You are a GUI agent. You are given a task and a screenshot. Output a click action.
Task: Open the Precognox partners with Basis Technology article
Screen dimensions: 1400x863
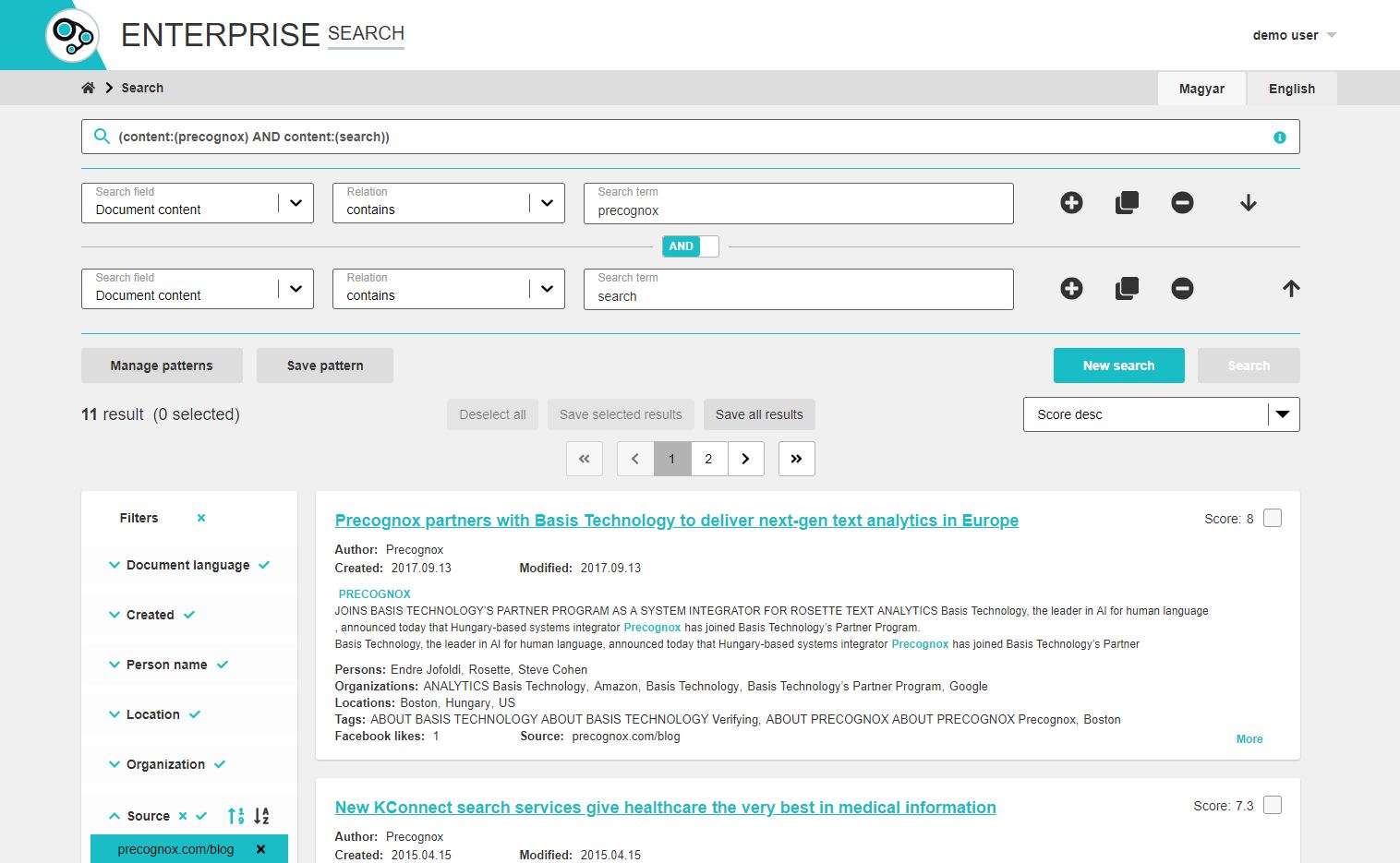click(x=676, y=521)
